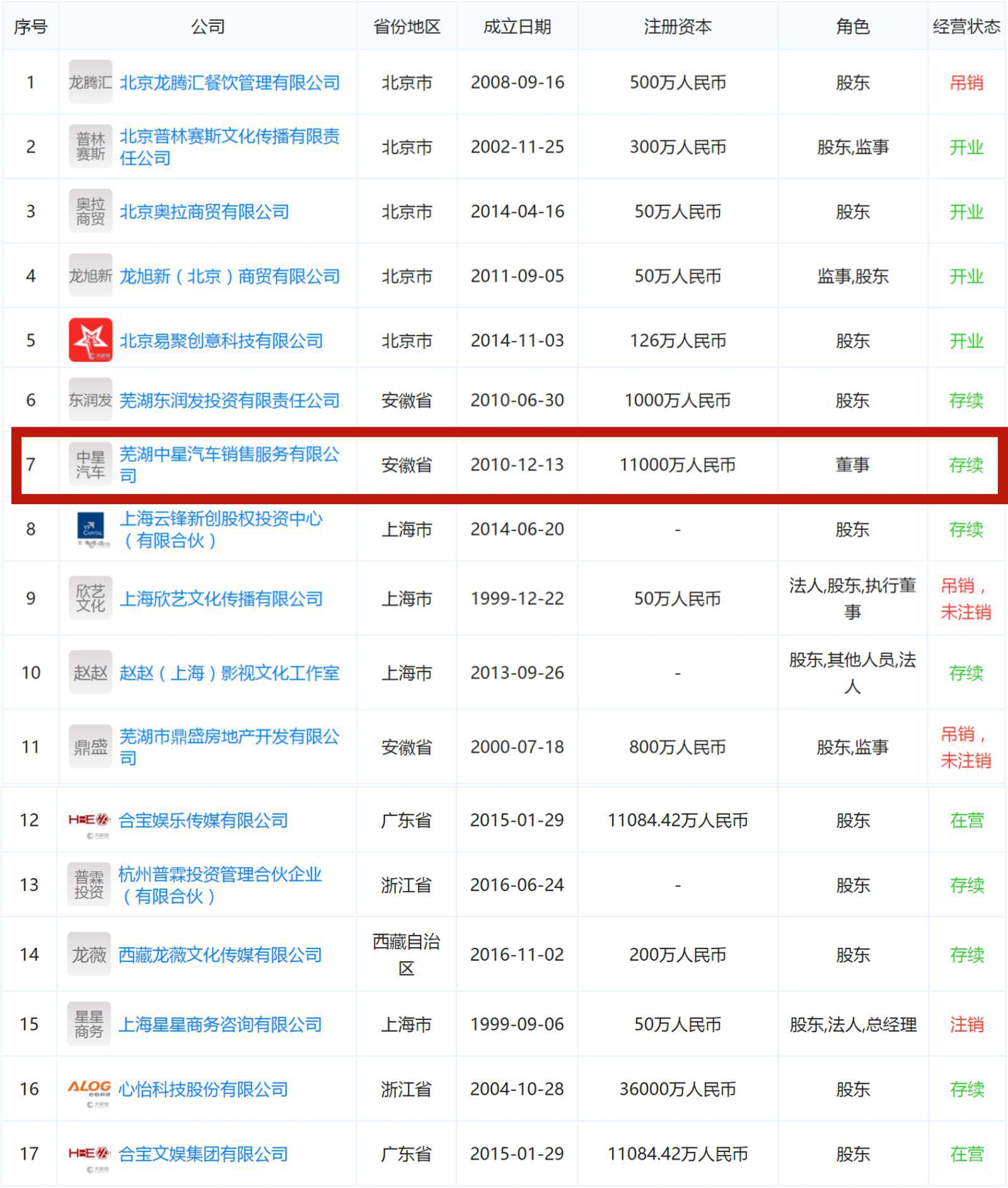Click the 成立日期 column header
Screen dimensions: 1008x1188
tap(517, 26)
